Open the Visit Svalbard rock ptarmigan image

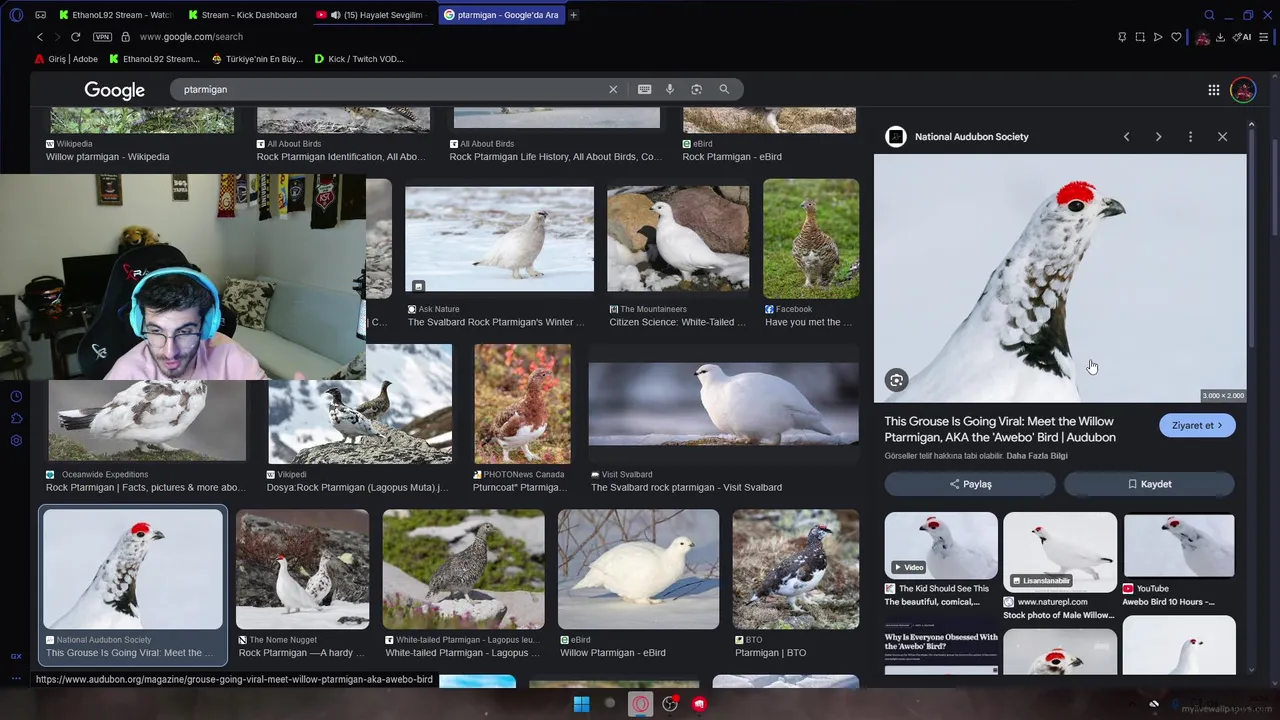point(723,404)
